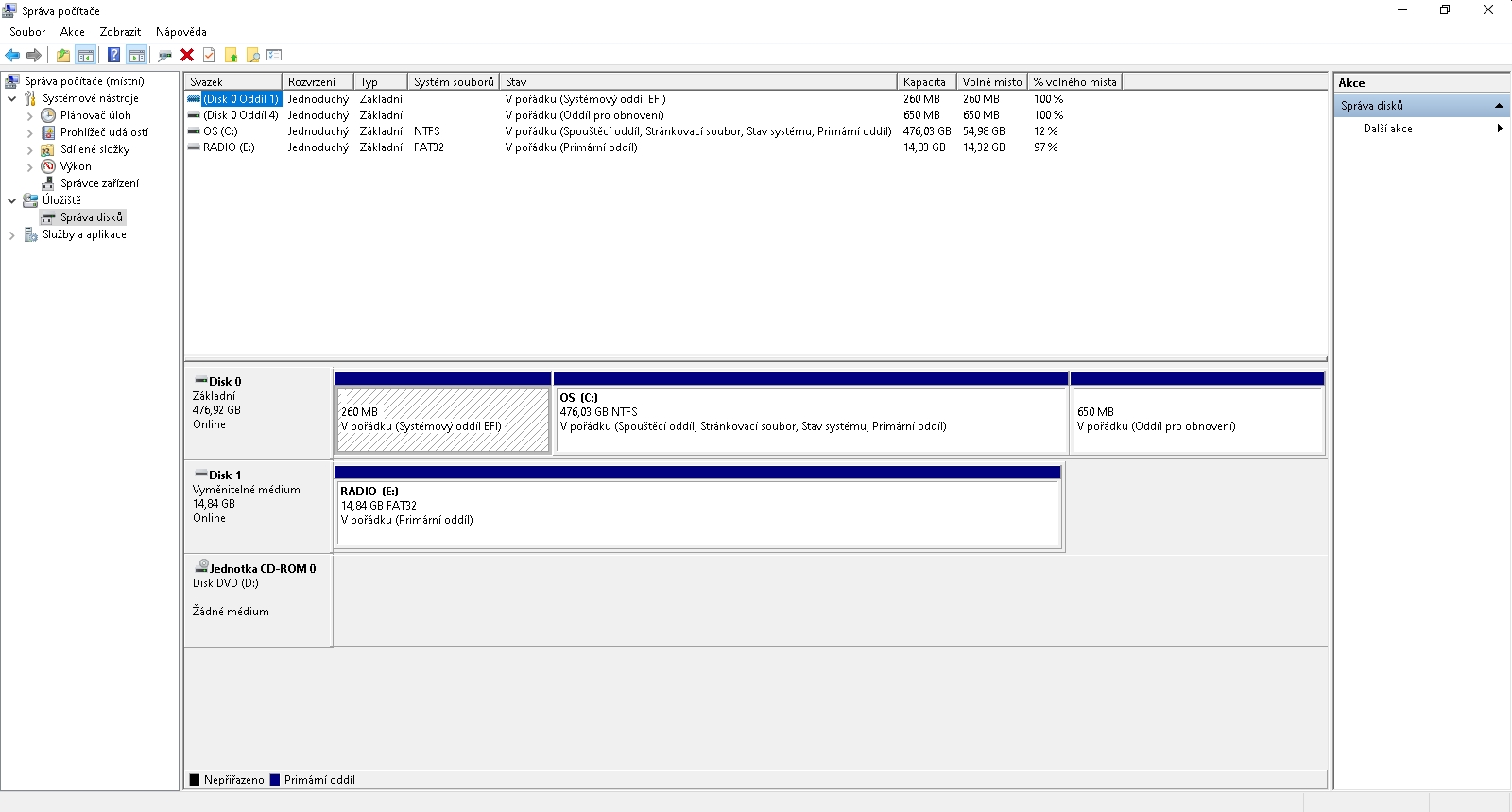Select Výkon in the tree
Image resolution: width=1512 pixels, height=812 pixels.
76,166
